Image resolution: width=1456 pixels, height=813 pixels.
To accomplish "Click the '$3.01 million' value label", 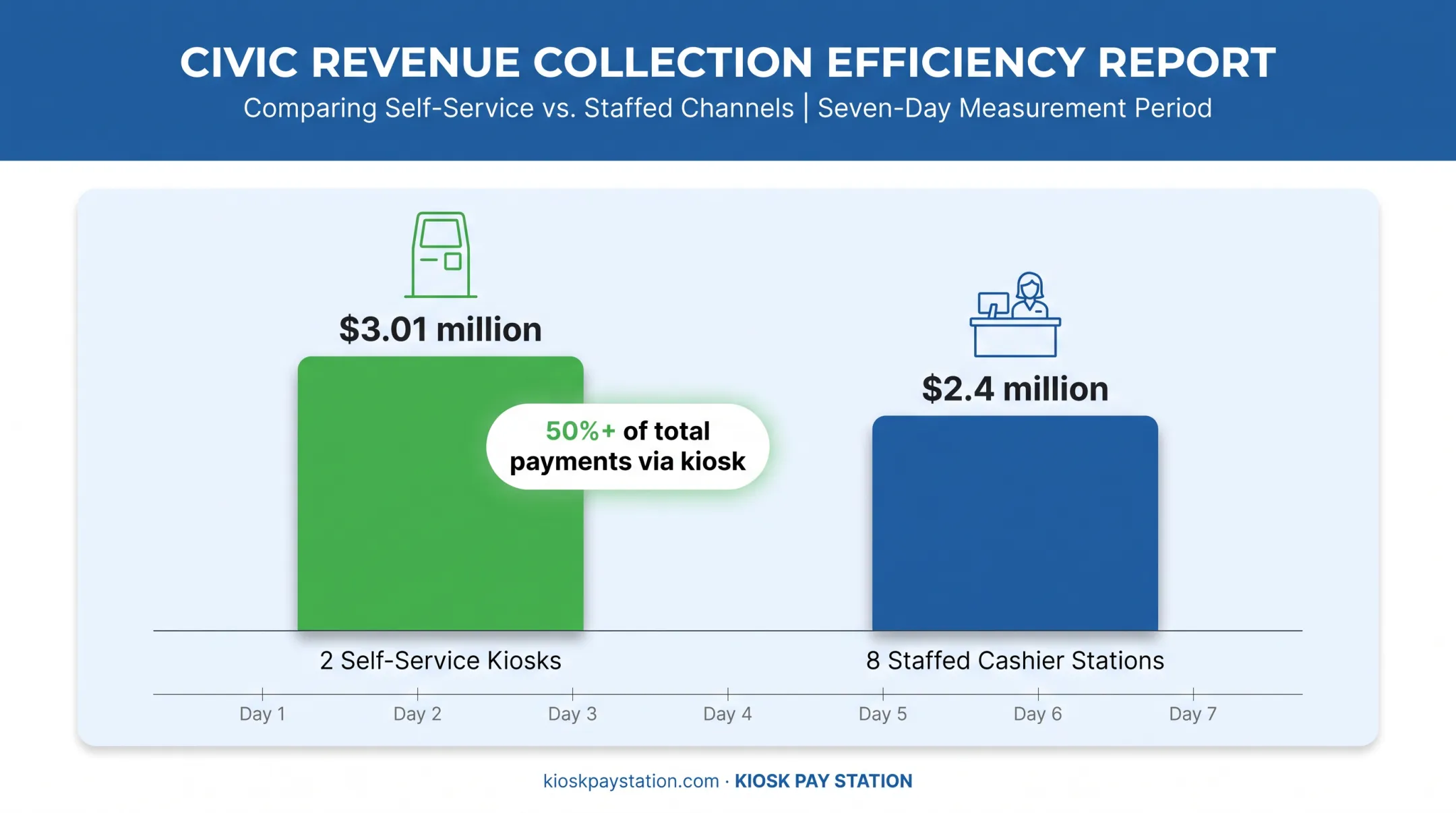I will coord(440,329).
